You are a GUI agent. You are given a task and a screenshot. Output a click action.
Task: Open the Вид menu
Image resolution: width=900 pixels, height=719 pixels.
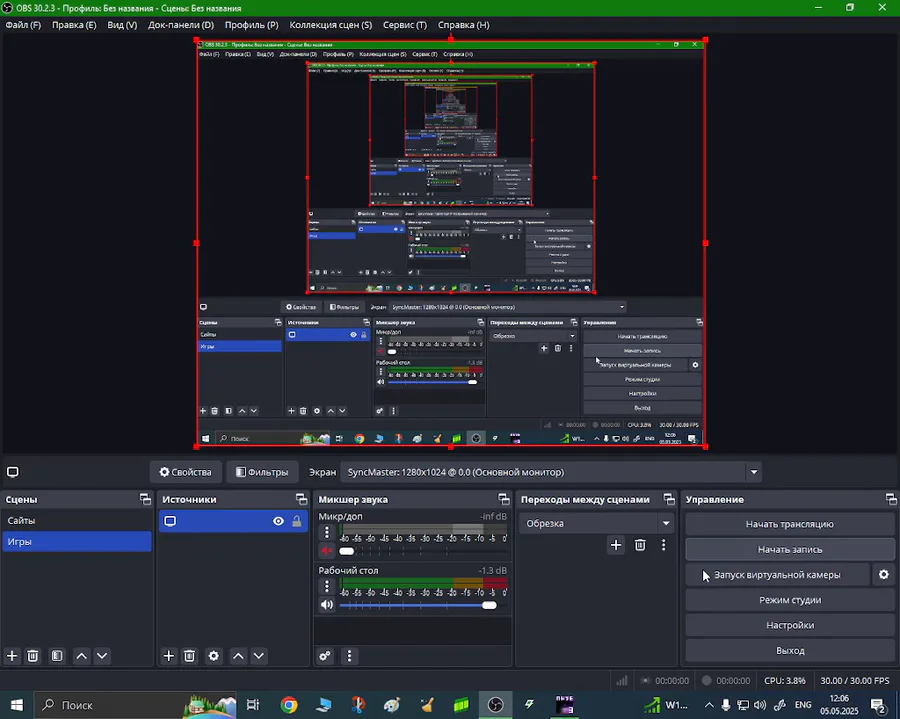pyautogui.click(x=122, y=25)
